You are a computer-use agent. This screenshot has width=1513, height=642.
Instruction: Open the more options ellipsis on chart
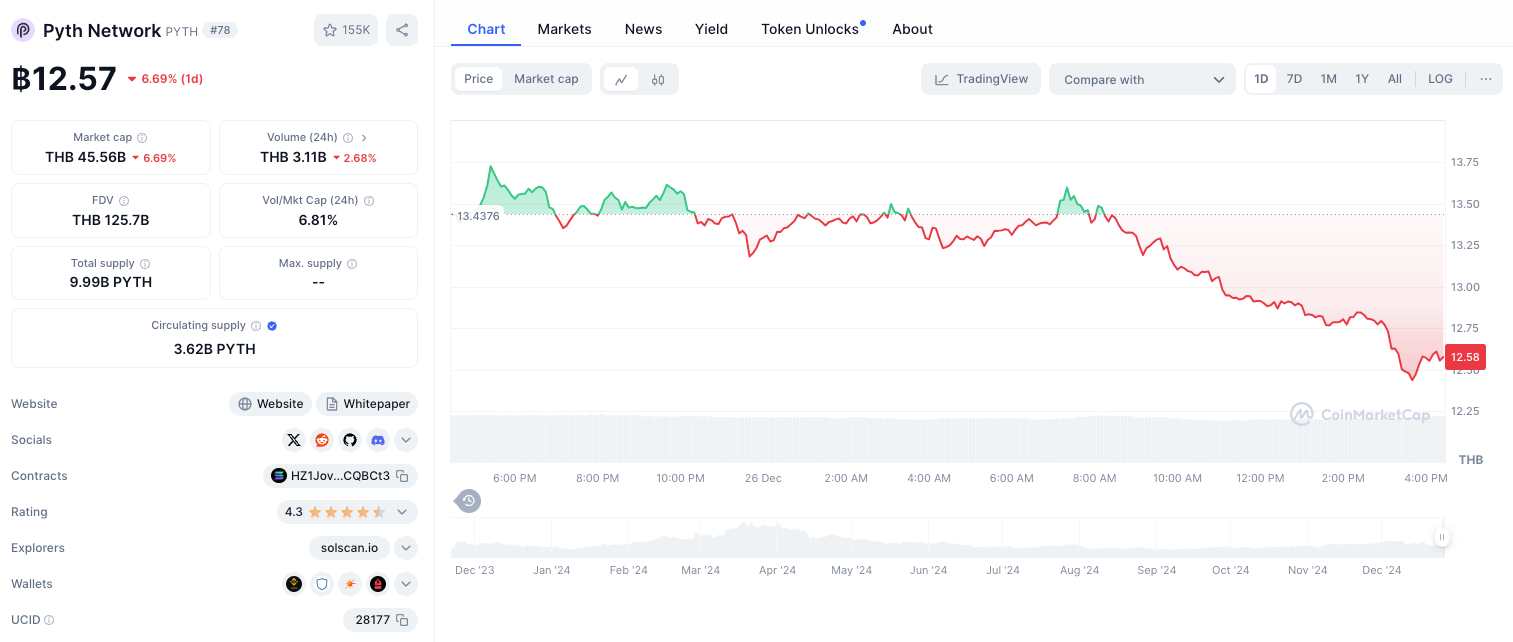1486,79
